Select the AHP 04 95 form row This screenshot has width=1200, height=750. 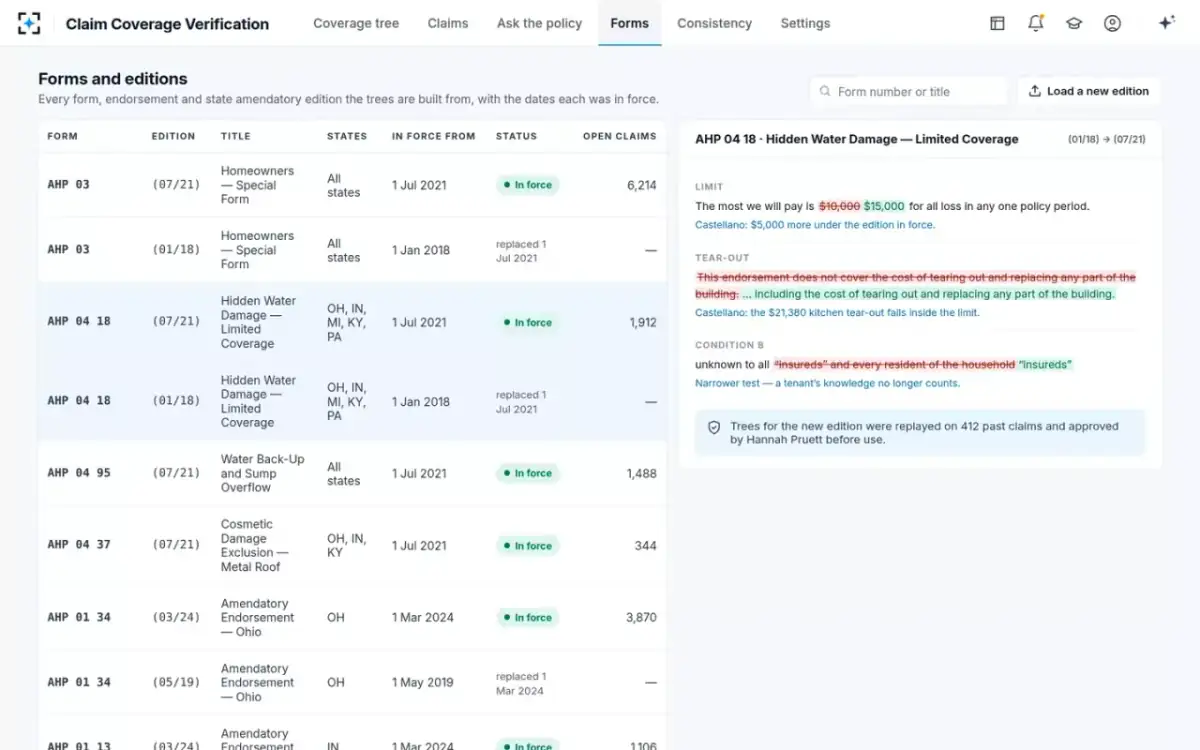352,473
